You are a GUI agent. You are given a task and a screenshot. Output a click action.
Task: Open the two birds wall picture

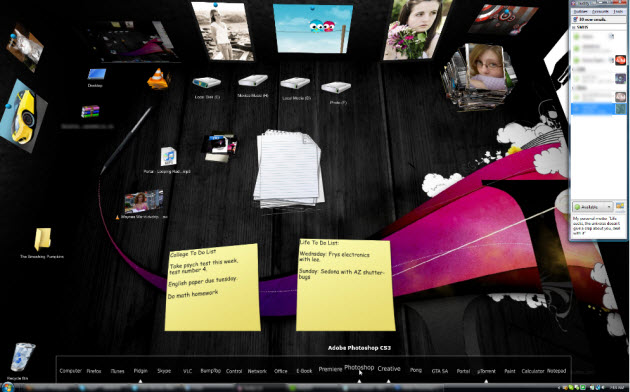point(313,28)
